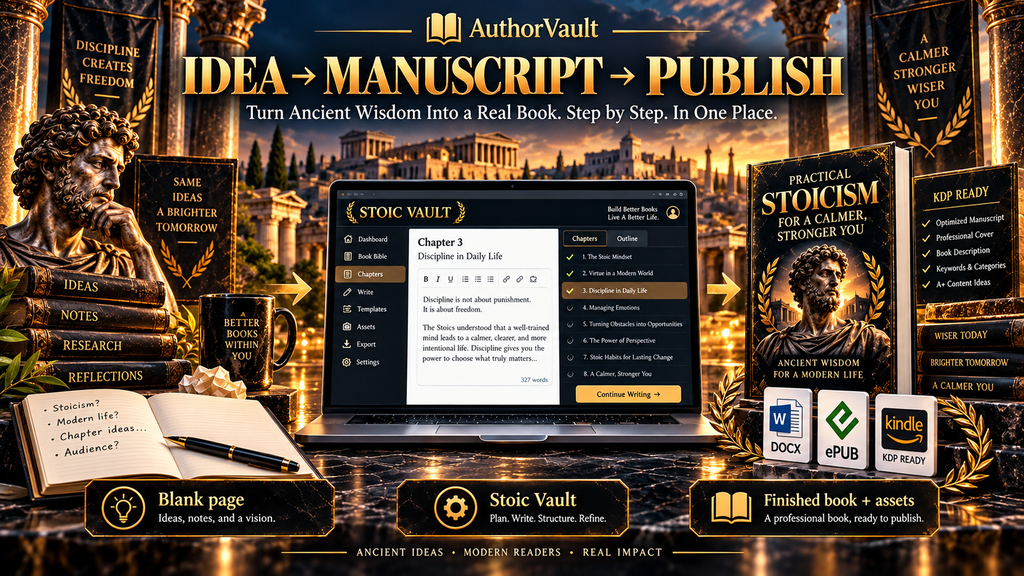
Task: Click the editor subtitle 'Discipline in Daily Life'
Action: click(460, 257)
